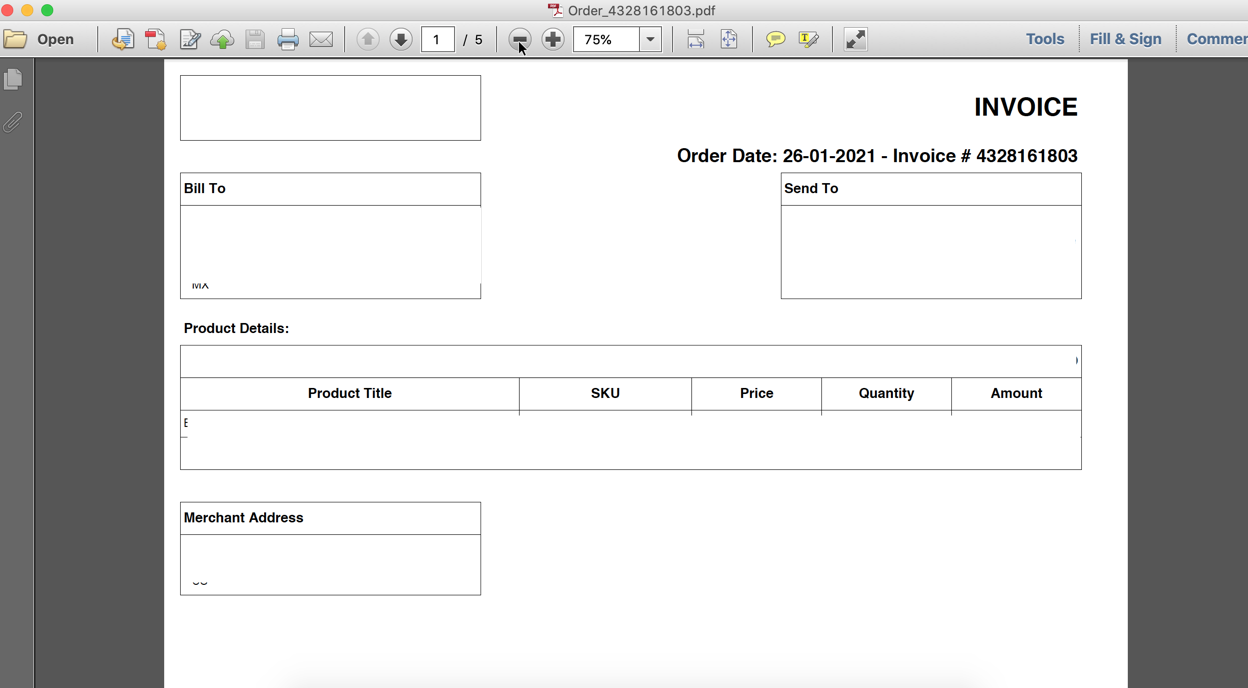Click inside the page number field

437,39
